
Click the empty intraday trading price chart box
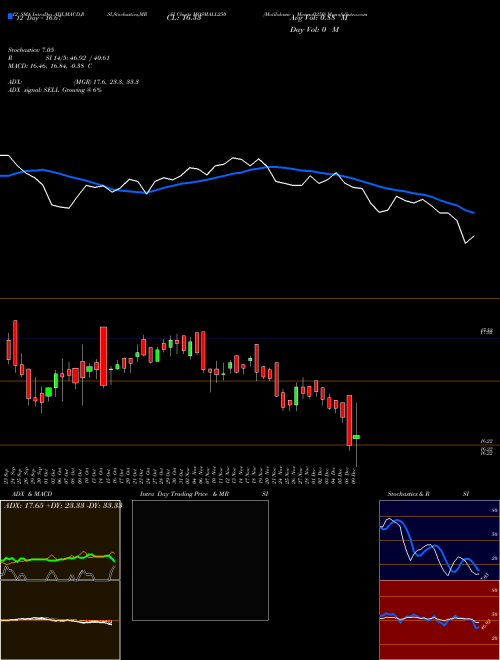[200, 560]
